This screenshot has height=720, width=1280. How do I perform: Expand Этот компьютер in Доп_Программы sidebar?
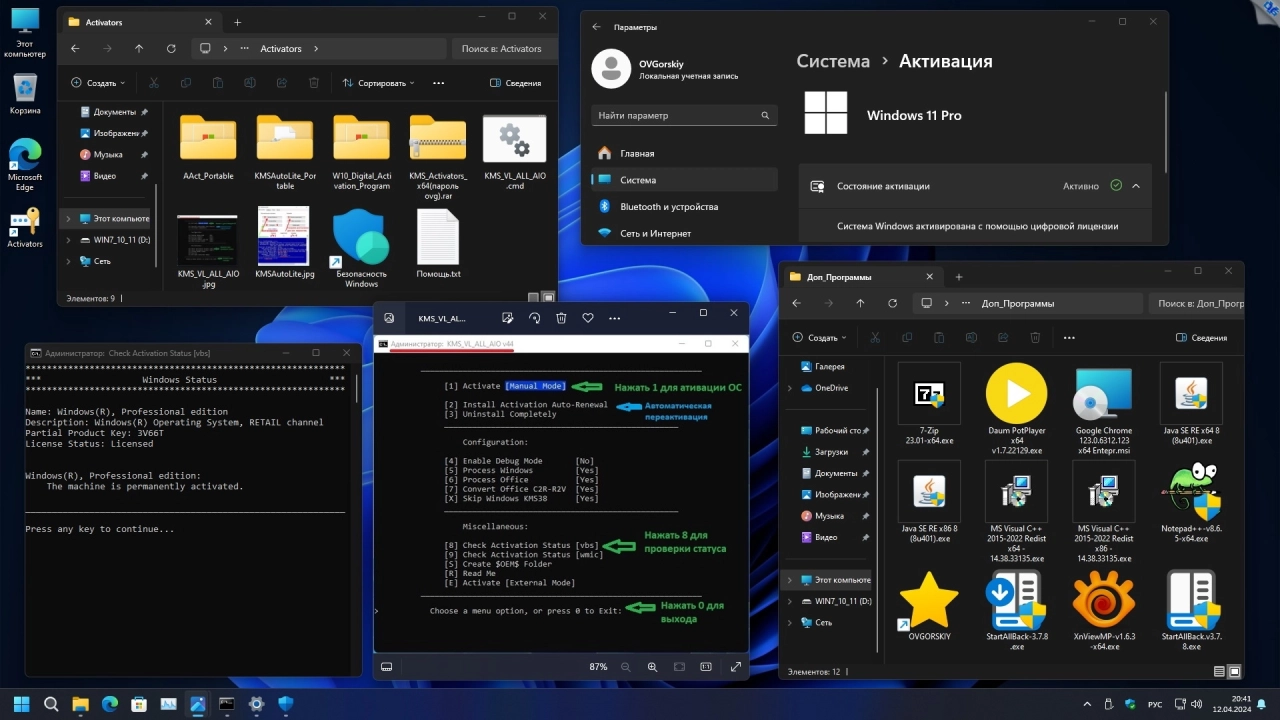coord(790,580)
